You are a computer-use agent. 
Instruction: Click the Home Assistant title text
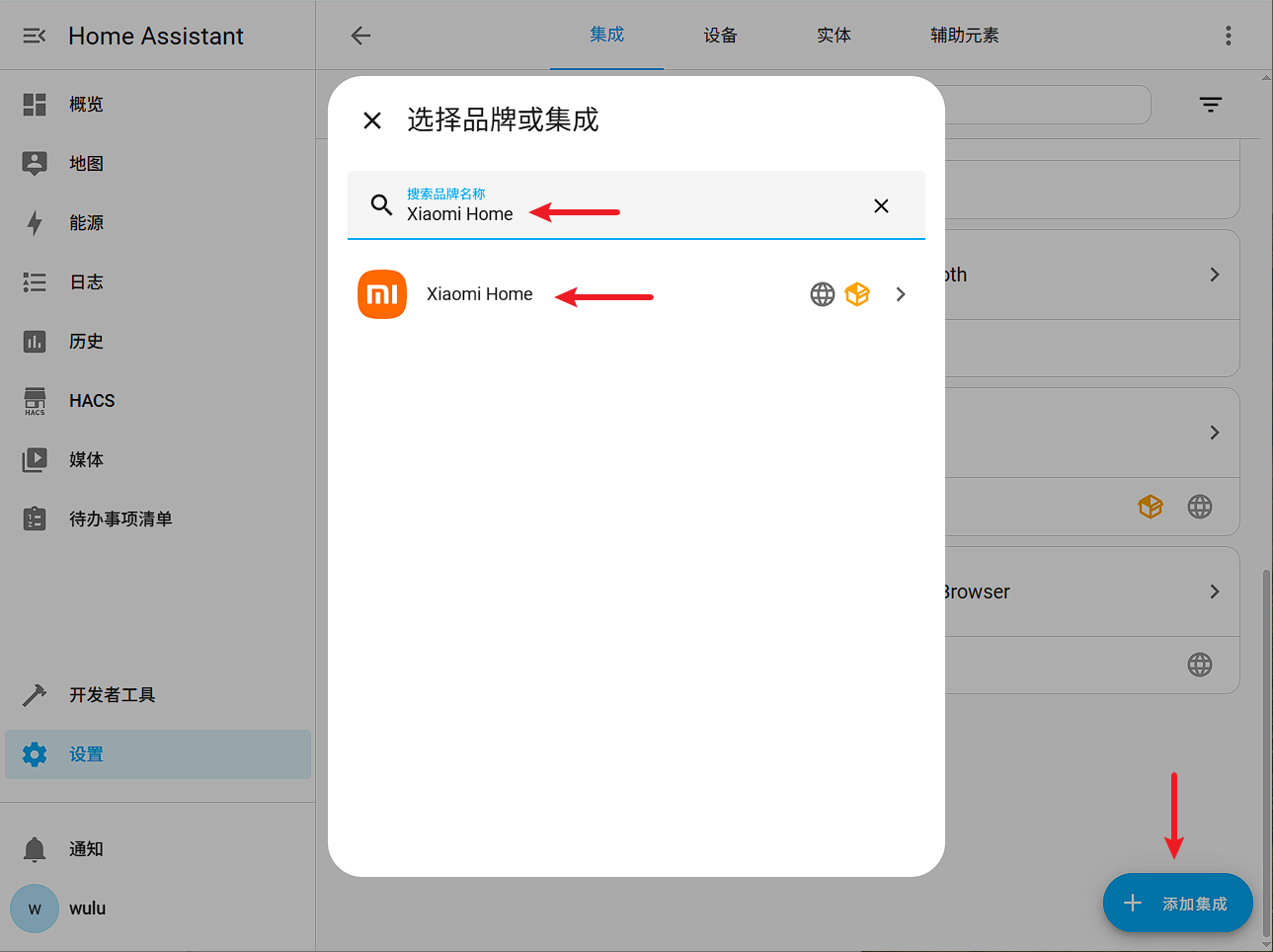click(156, 36)
